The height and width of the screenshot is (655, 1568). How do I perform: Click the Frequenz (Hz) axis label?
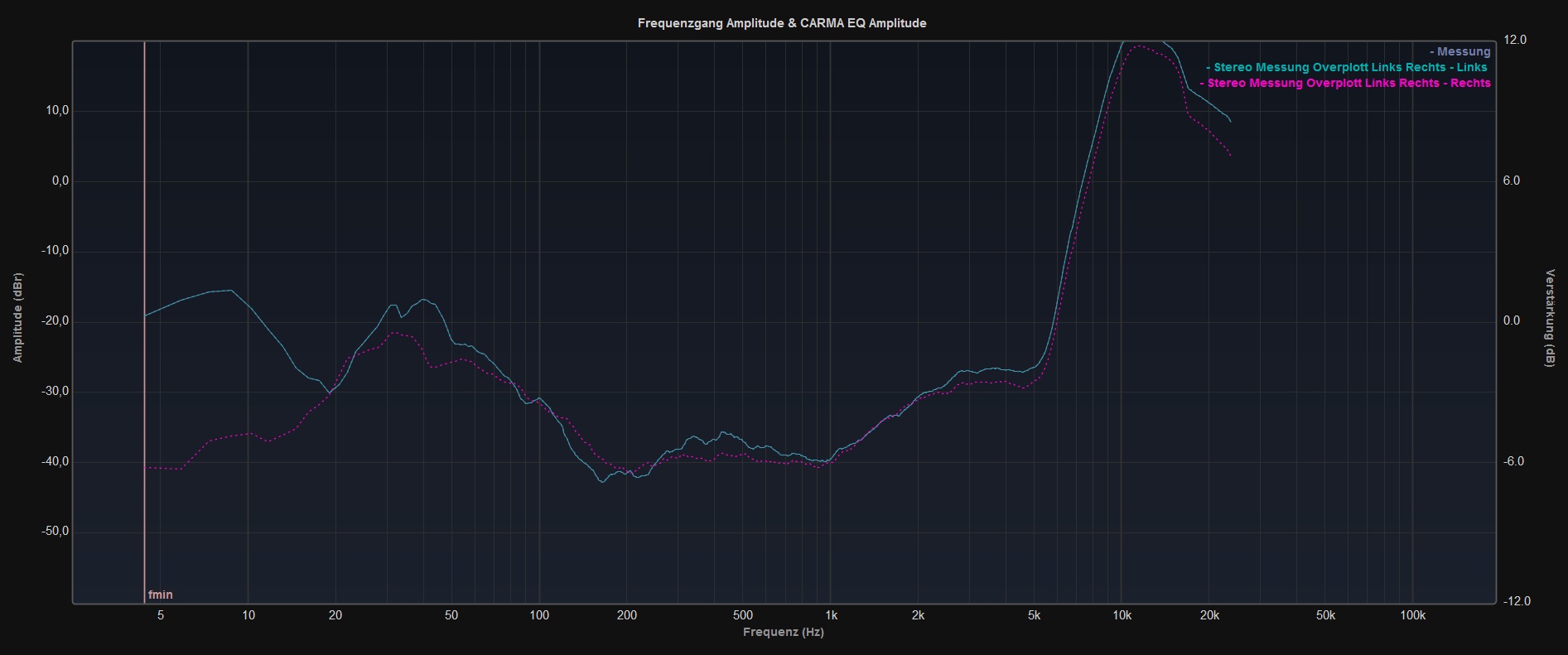pos(783,632)
